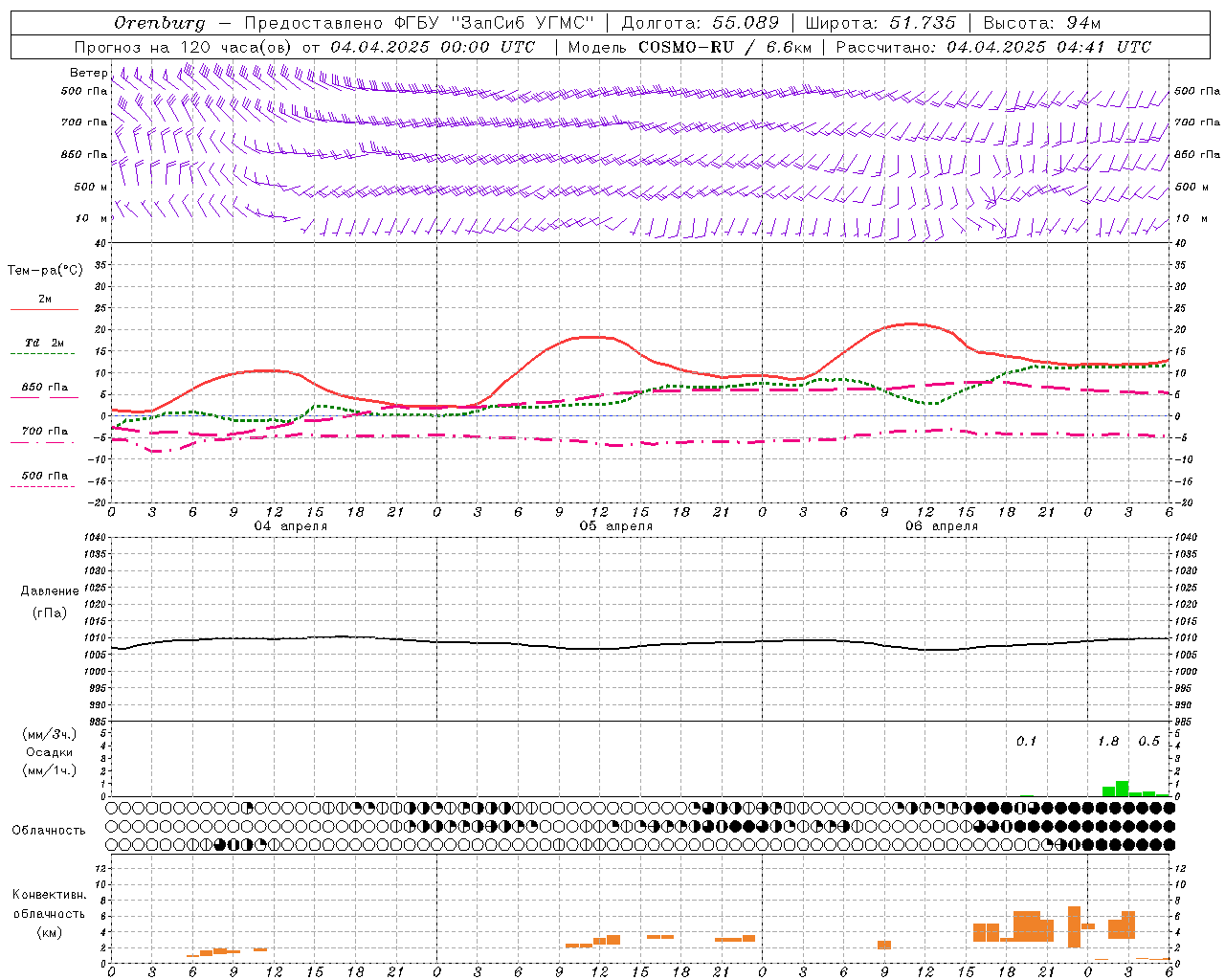Click the pink dashed line sample under legend 500 гПа

pyautogui.click(x=42, y=486)
